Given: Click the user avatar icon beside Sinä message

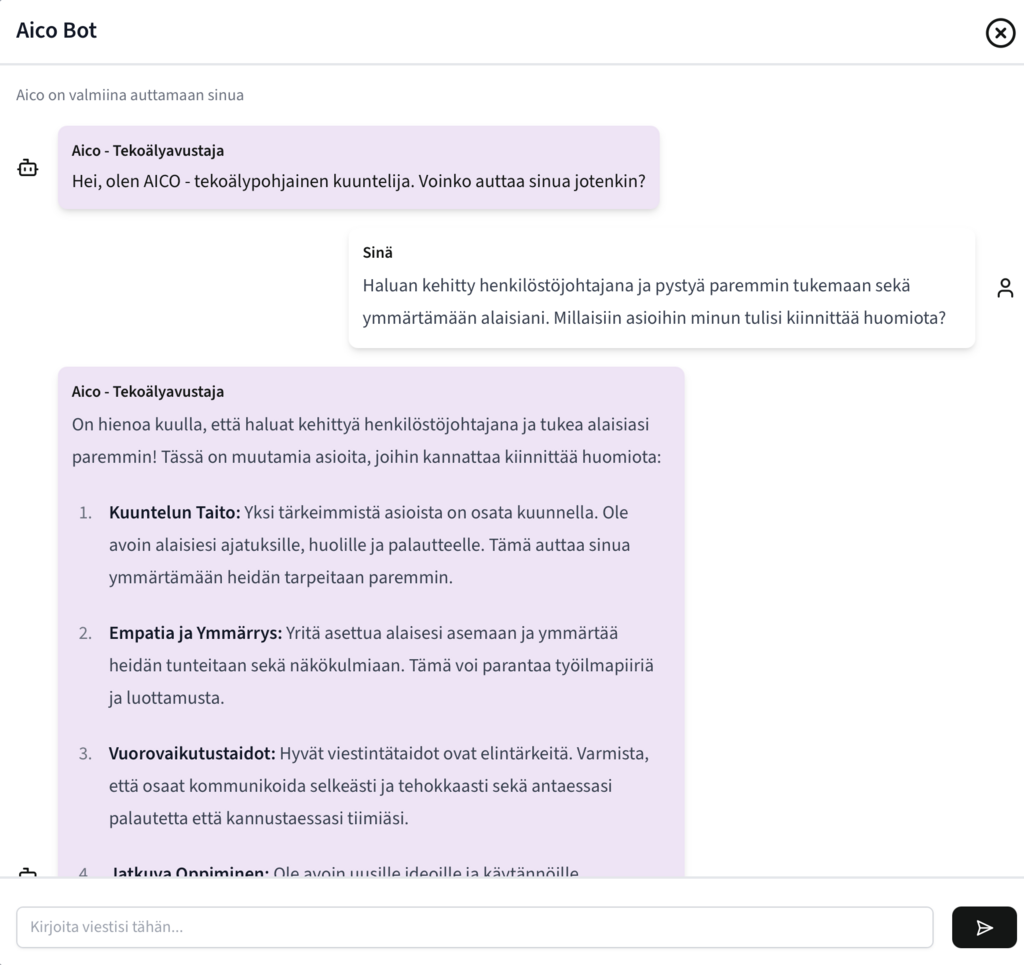Looking at the screenshot, I should click(x=1005, y=288).
